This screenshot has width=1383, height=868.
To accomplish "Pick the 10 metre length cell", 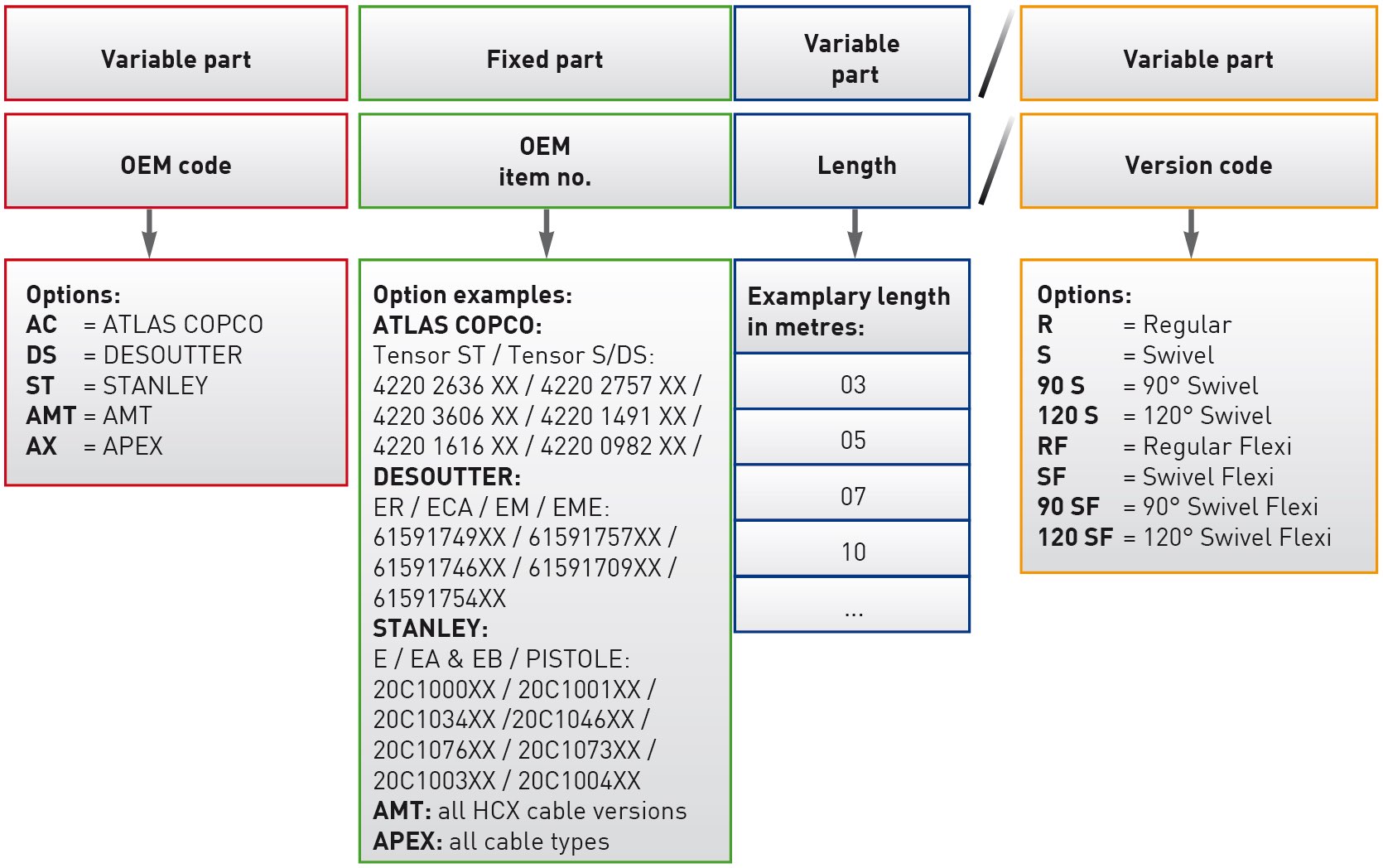I will (852, 552).
